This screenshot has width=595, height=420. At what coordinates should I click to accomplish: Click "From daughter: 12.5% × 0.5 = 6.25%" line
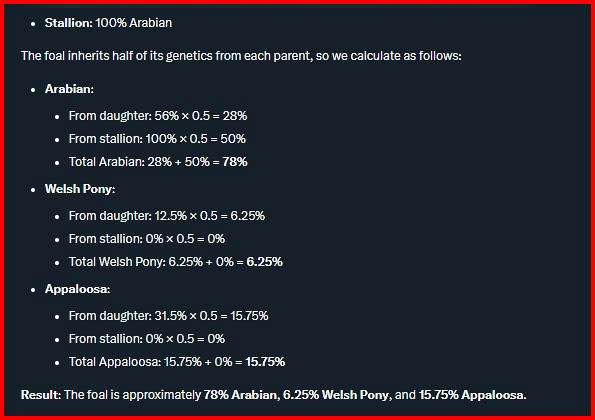167,216
